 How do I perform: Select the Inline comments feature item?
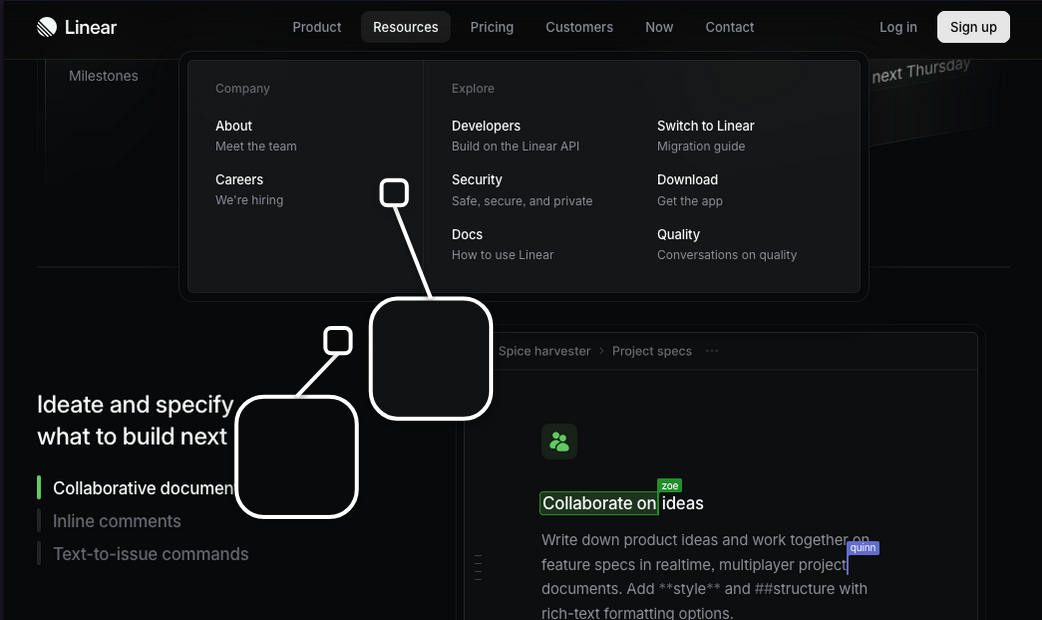117,521
